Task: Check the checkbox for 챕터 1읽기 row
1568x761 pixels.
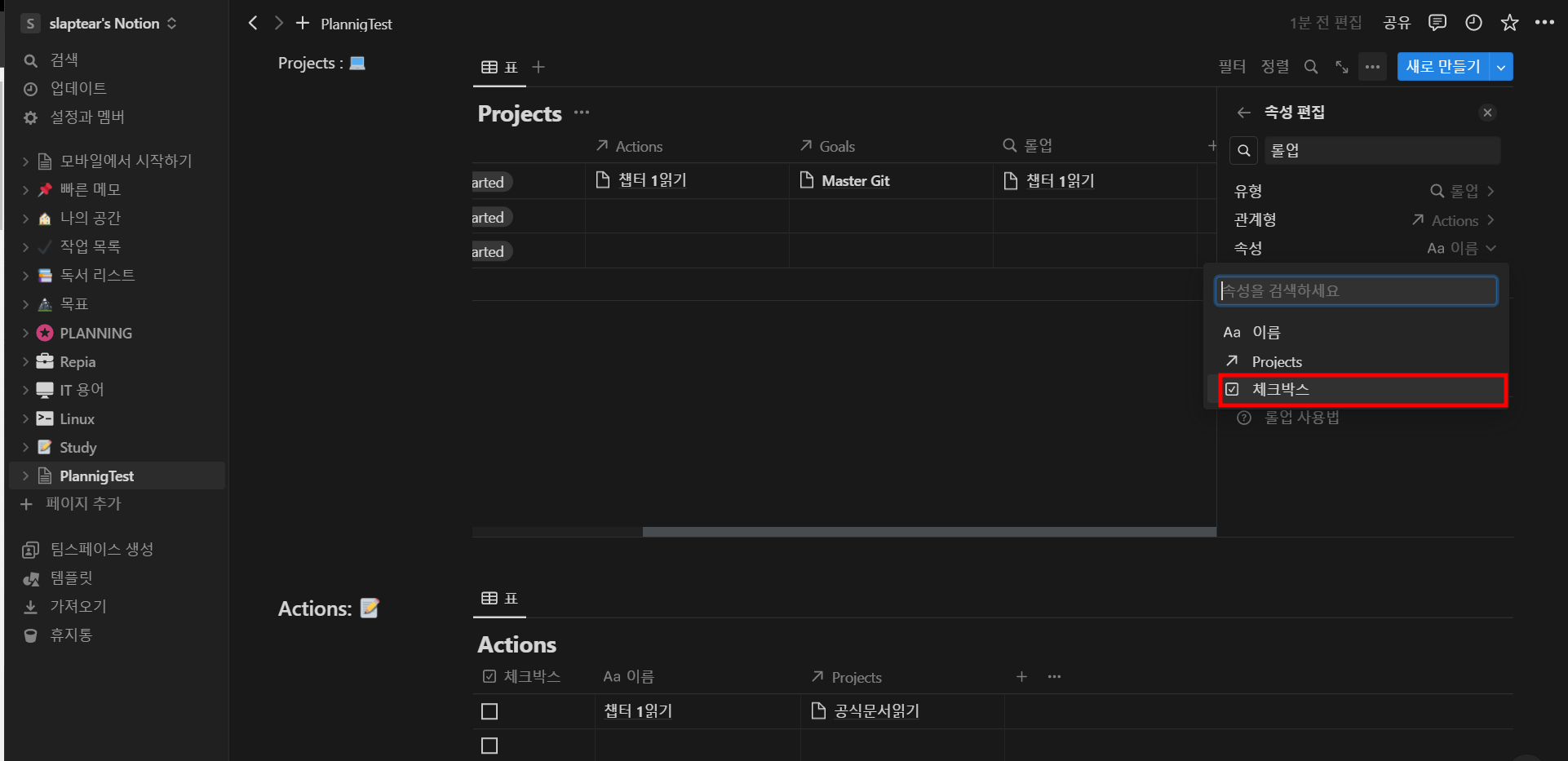Action: click(x=489, y=711)
